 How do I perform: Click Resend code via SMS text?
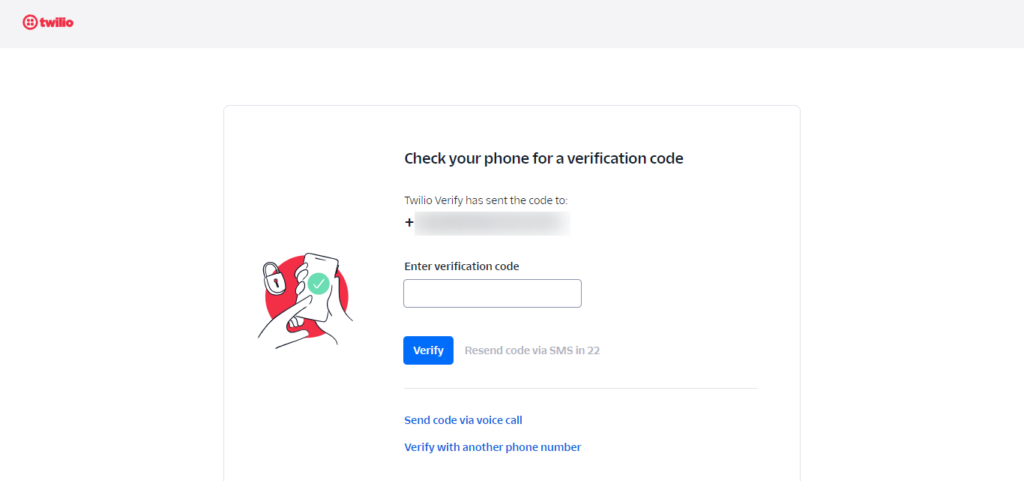click(x=524, y=350)
